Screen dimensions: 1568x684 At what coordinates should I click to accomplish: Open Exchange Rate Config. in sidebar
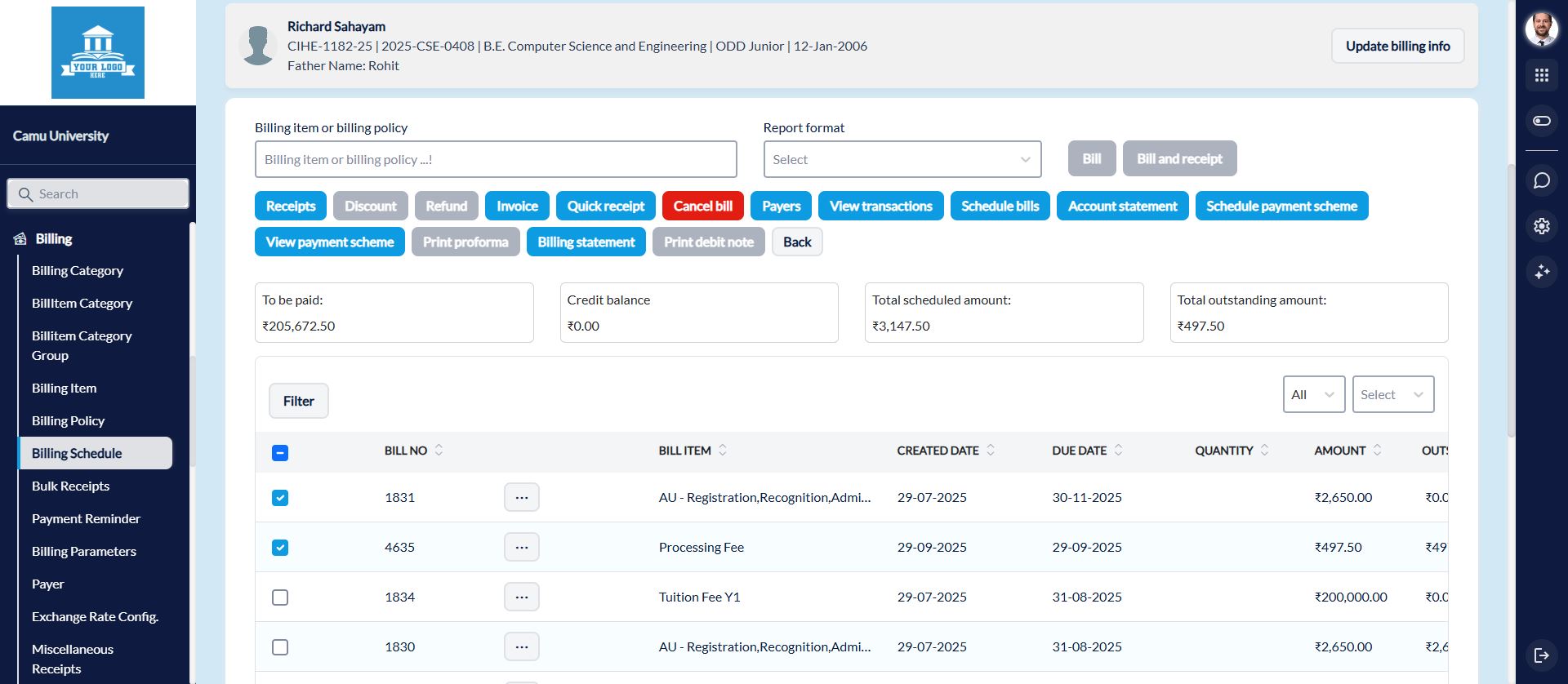[x=95, y=617]
